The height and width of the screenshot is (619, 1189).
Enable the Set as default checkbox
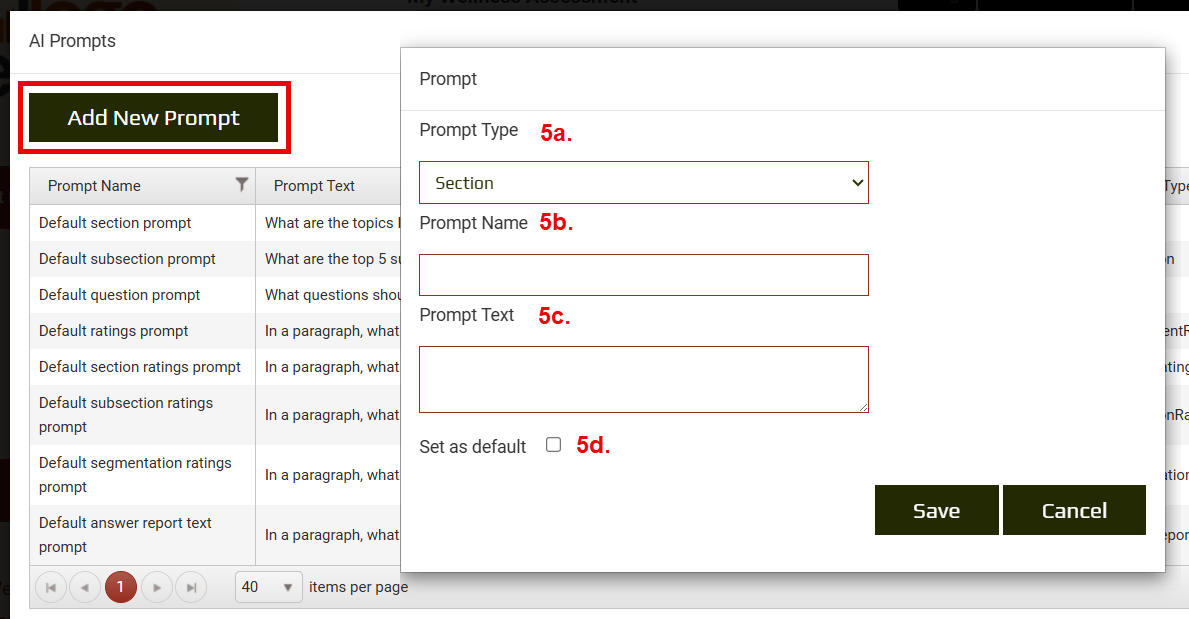click(x=553, y=445)
